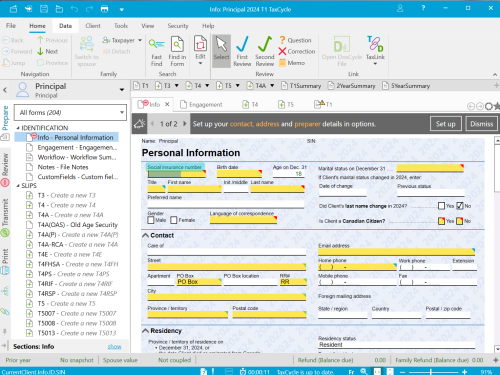Click the zoom slider in status bar
This screenshot has height=375, width=500.
431,372
